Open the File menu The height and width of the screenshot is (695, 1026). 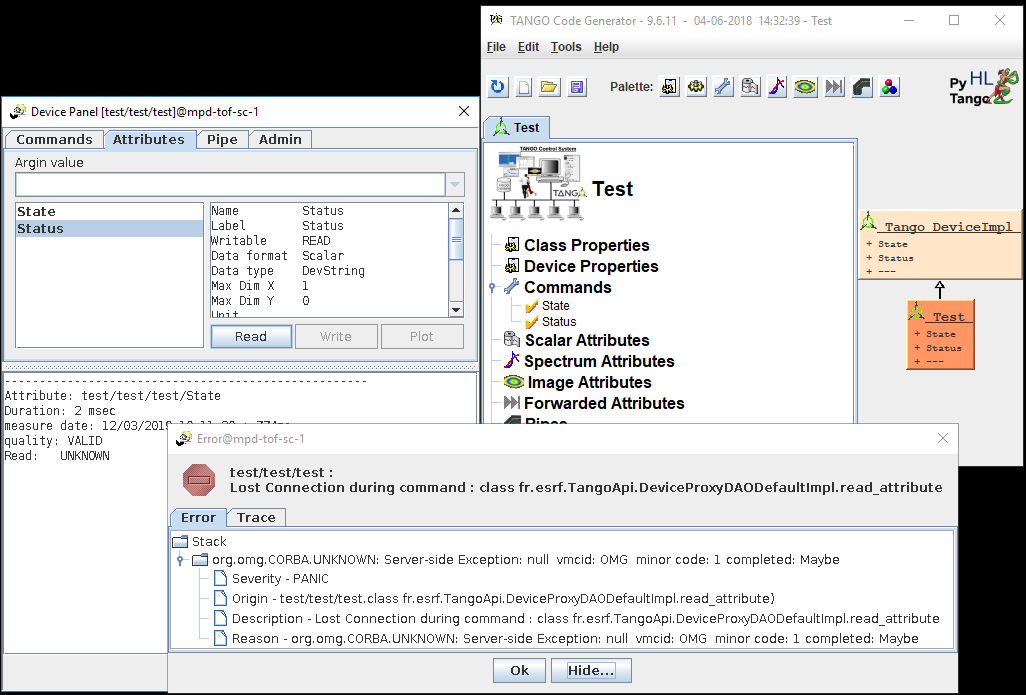click(x=496, y=46)
